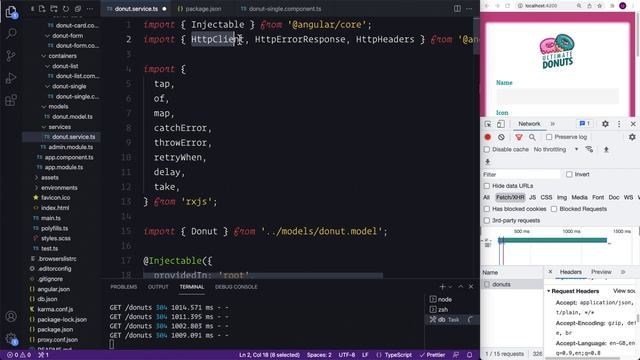The height and width of the screenshot is (360, 640).
Task: Show All network request types
Action: (486, 198)
